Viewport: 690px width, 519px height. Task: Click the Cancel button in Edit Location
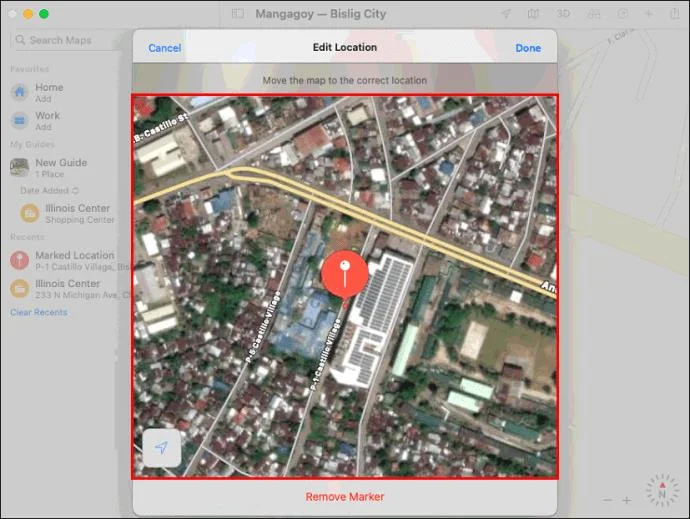tap(165, 48)
